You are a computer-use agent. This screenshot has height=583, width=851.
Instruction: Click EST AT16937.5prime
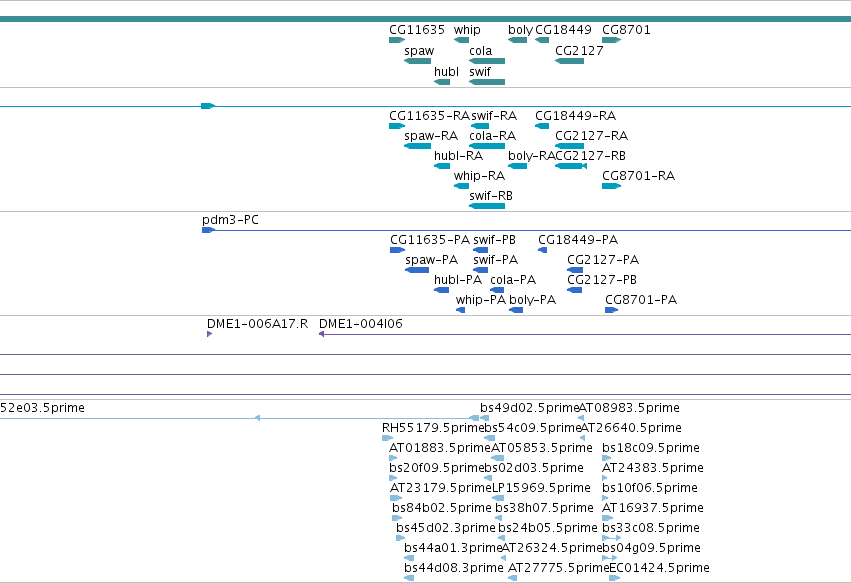607,518
